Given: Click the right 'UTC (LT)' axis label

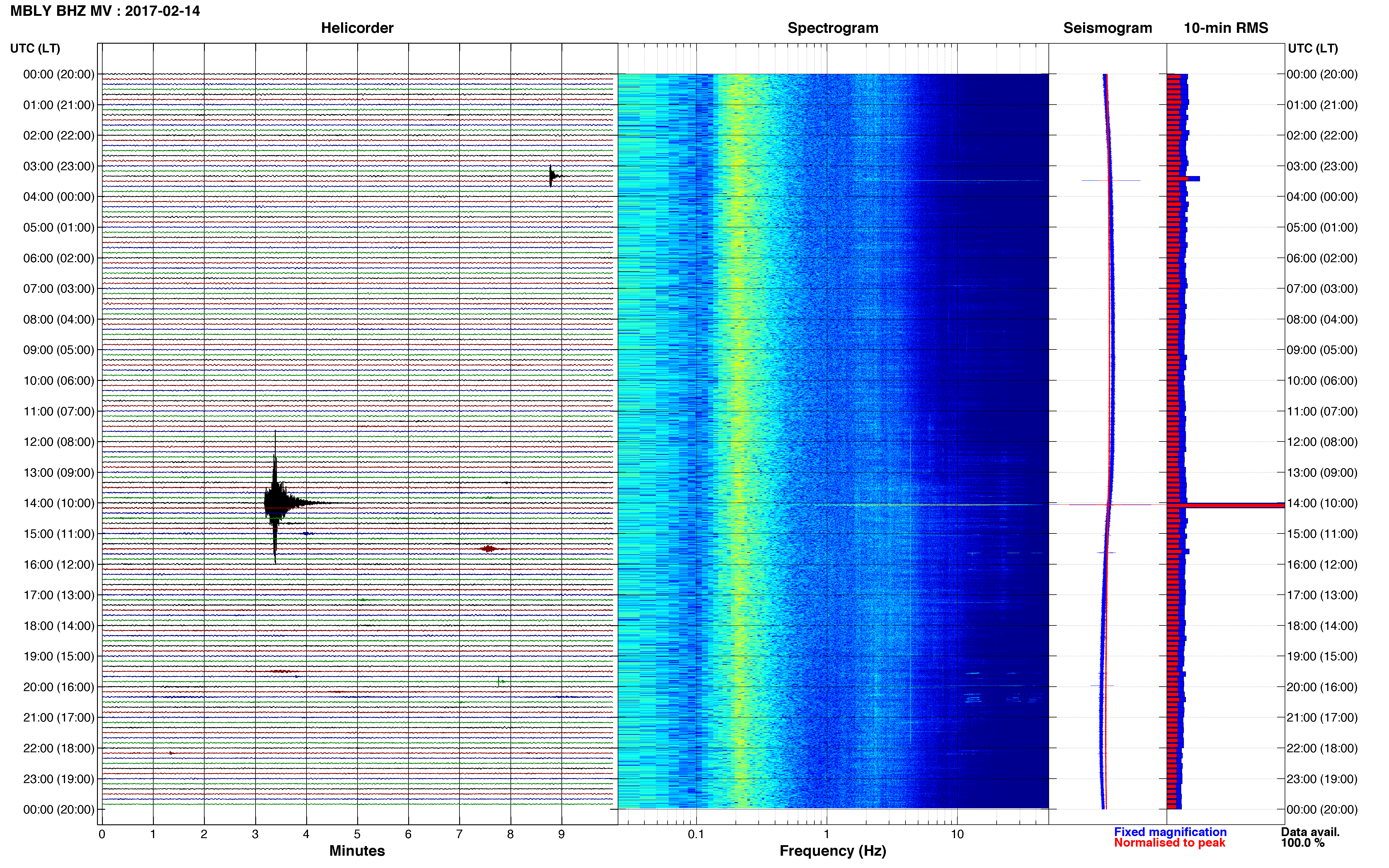Looking at the screenshot, I should click(1313, 48).
